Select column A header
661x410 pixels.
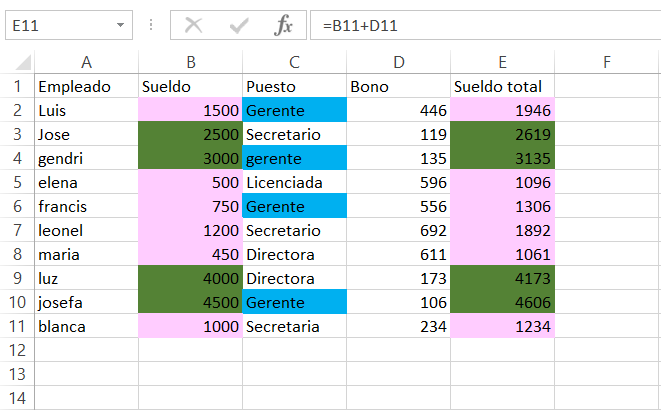tap(86, 62)
